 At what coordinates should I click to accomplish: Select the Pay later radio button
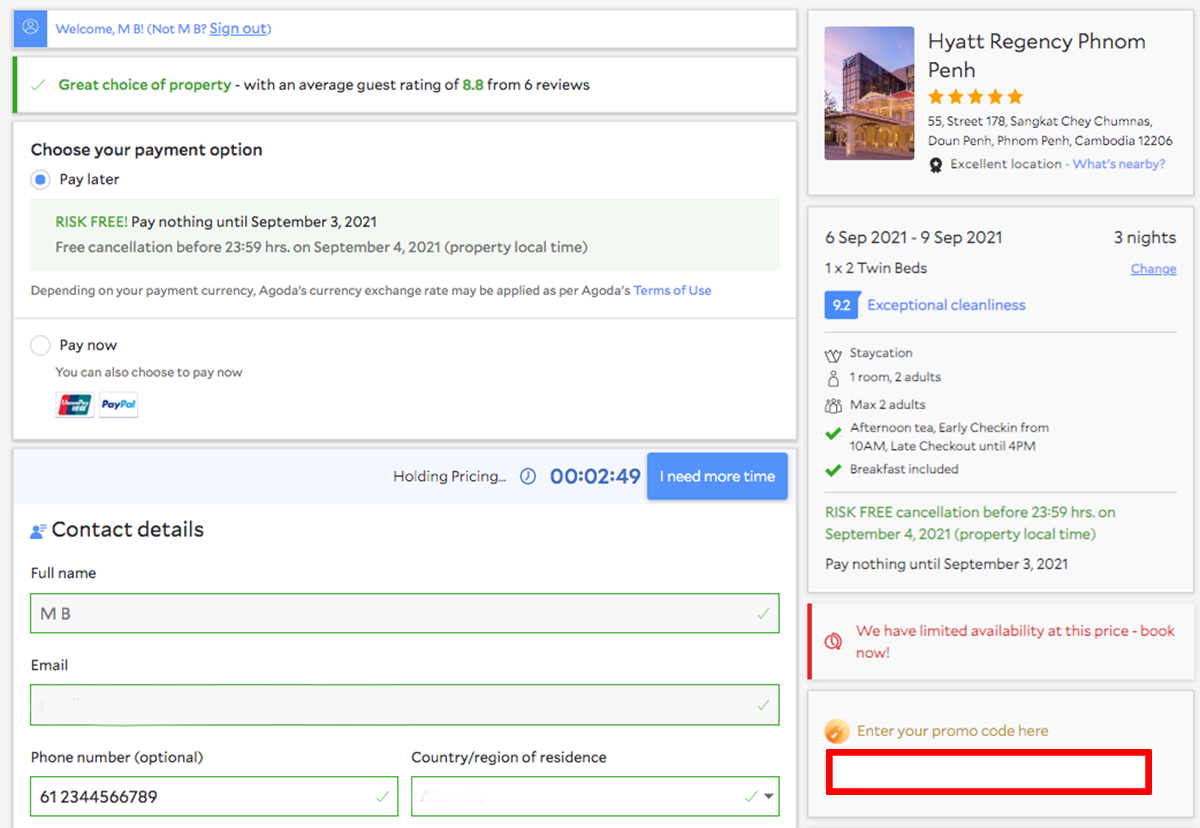pyautogui.click(x=40, y=180)
